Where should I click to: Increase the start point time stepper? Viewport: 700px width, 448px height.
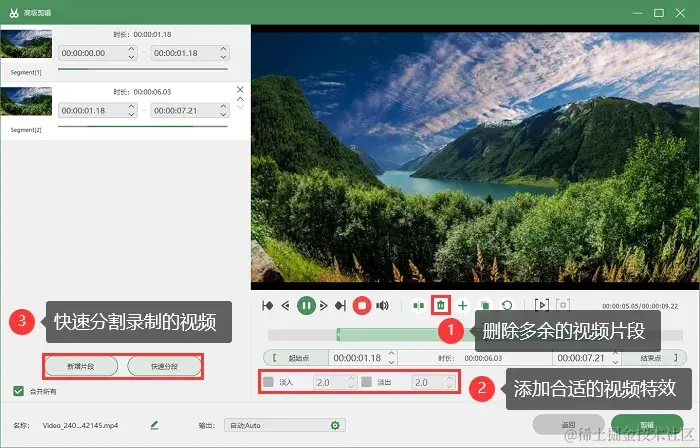392,354
